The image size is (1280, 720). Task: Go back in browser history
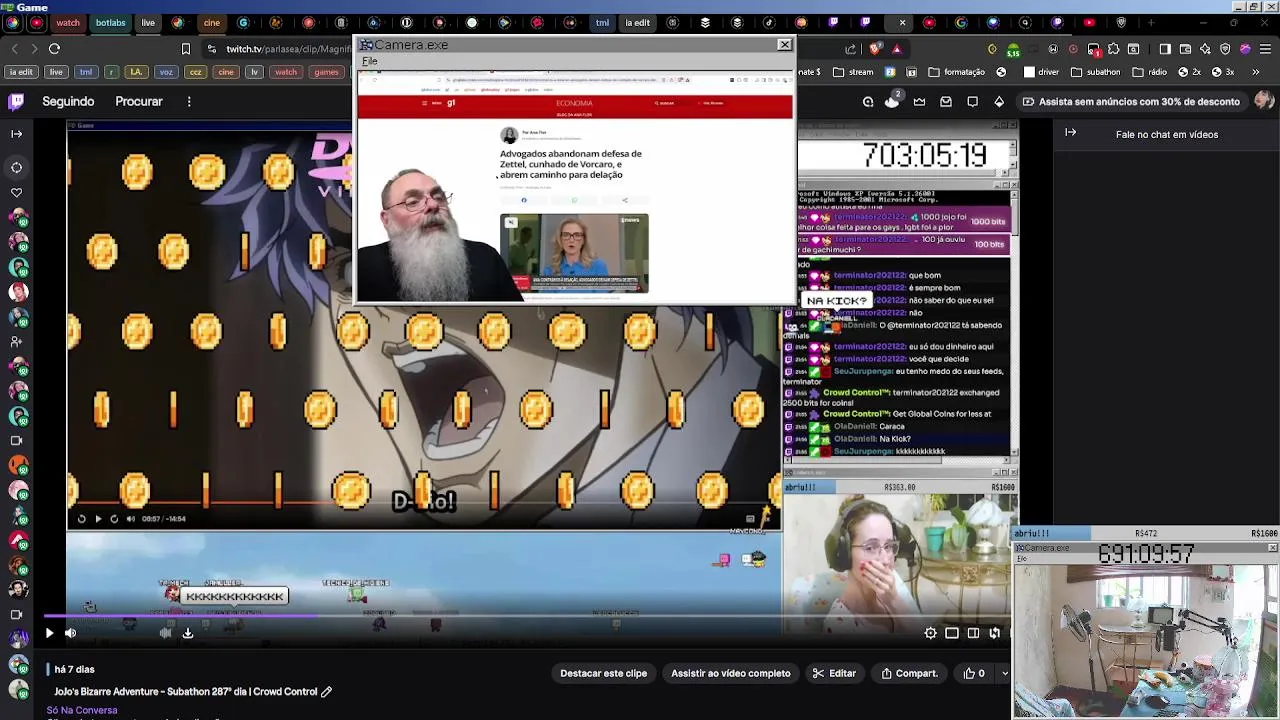pos(14,48)
